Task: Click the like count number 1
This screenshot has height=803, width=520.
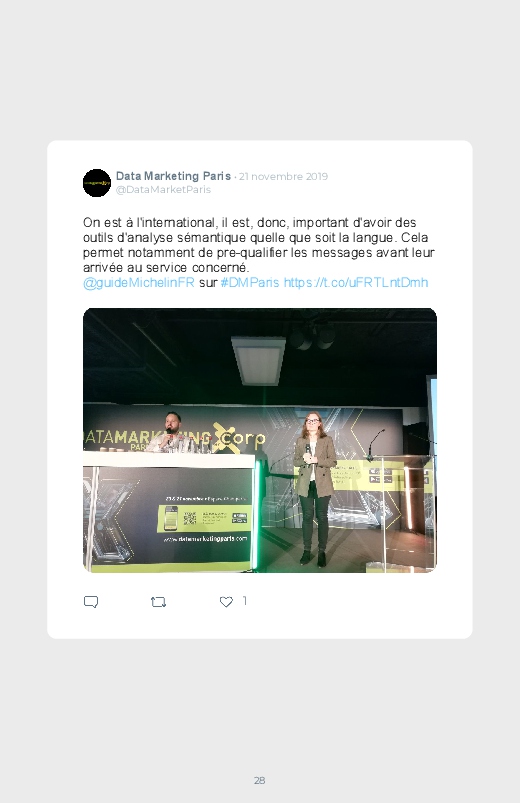Action: pyautogui.click(x=245, y=601)
